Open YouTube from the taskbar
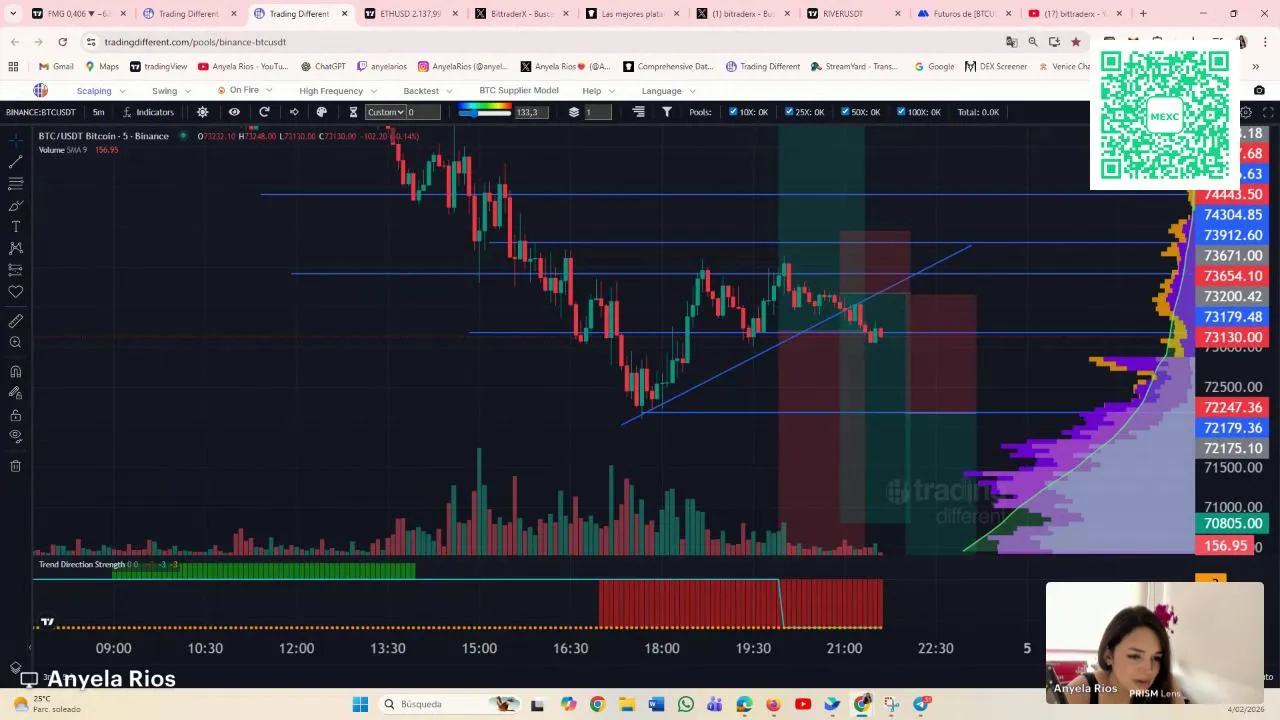The height and width of the screenshot is (720, 1280). [x=802, y=704]
